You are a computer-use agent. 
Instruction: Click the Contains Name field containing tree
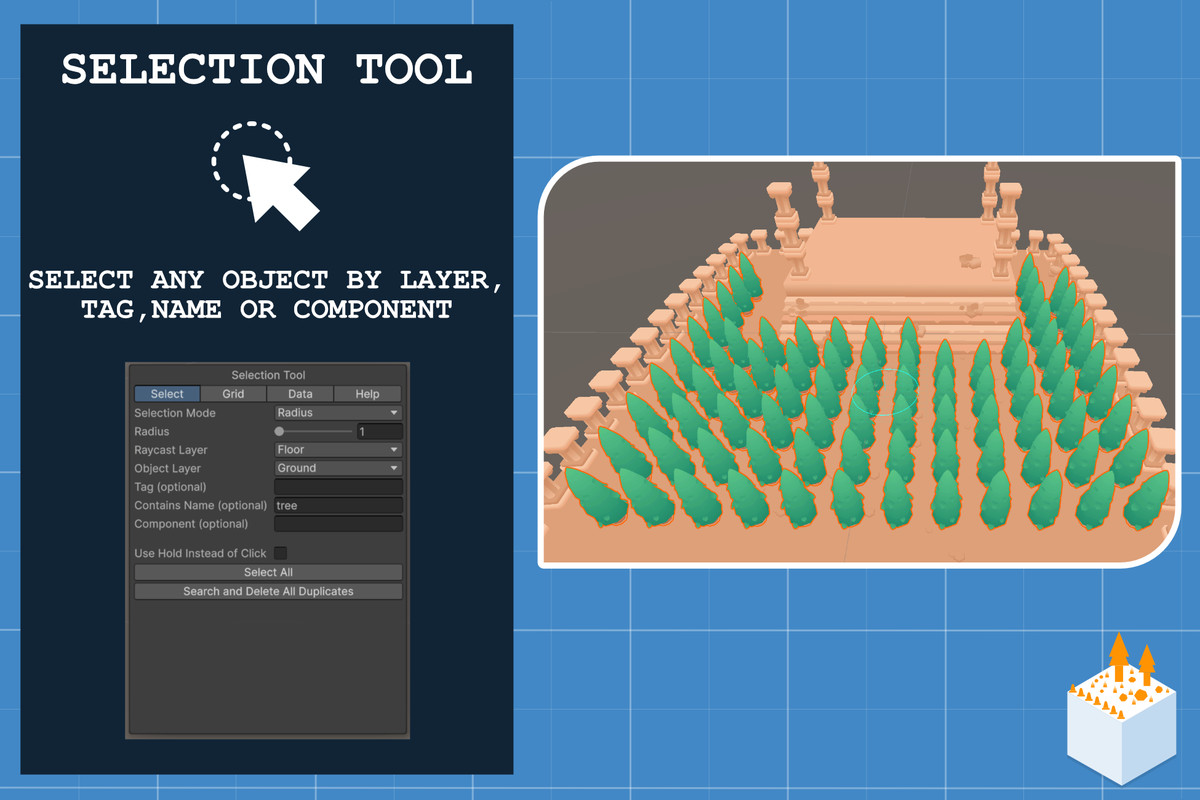[337, 505]
